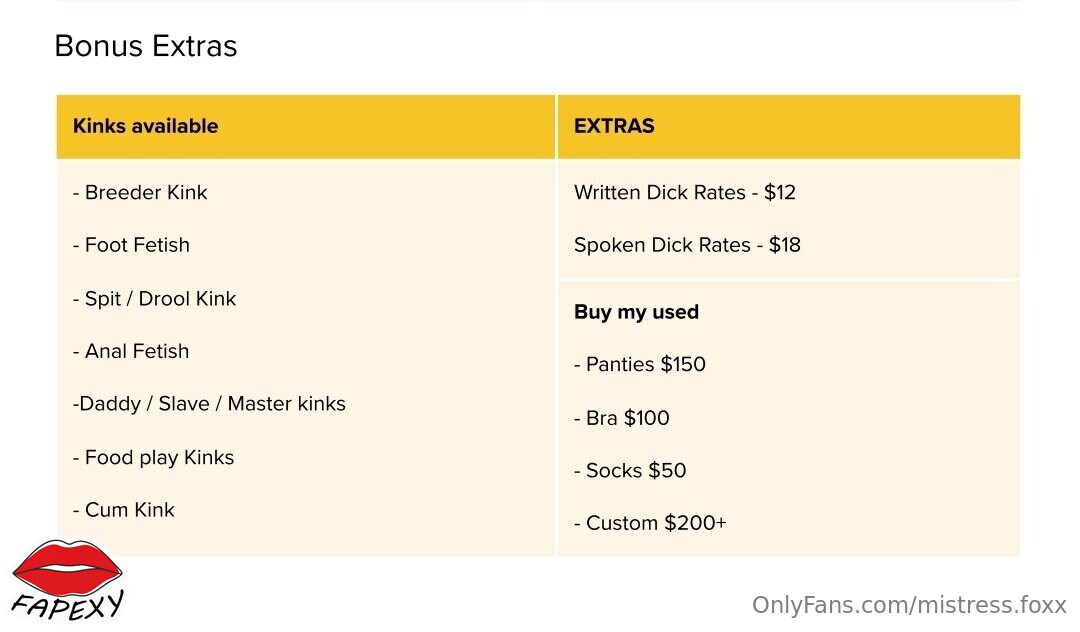Open the OnlyFans.com/mistress.foxx watermark link
This screenshot has width=1080, height=632.
coord(909,605)
